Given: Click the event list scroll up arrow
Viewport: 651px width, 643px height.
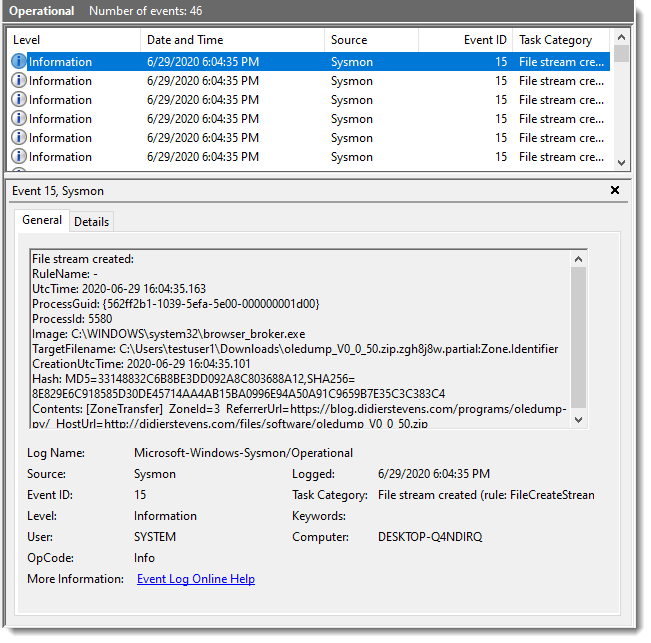Looking at the screenshot, I should click(621, 37).
